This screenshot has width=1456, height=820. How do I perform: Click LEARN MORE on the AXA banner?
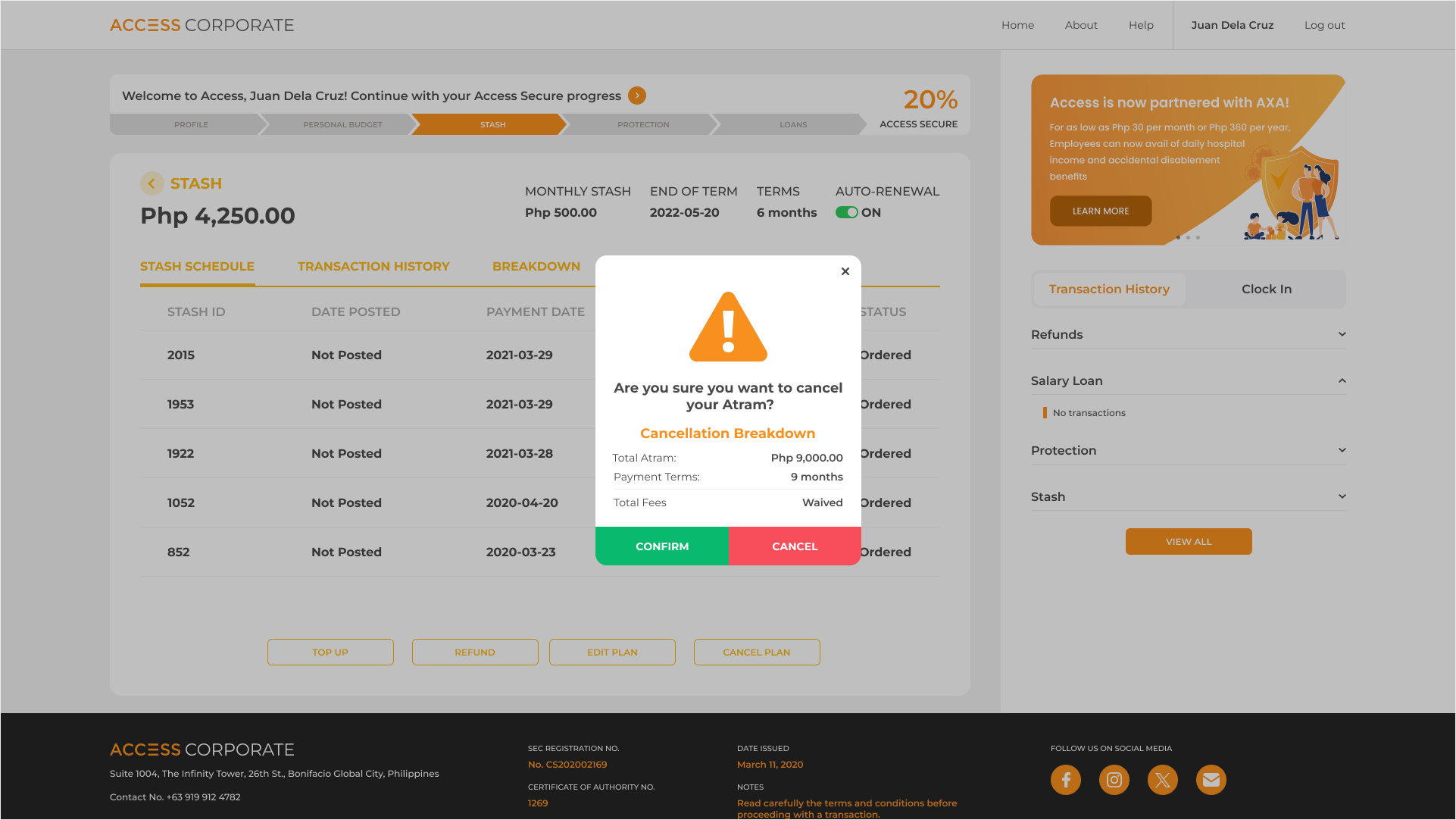point(1100,211)
